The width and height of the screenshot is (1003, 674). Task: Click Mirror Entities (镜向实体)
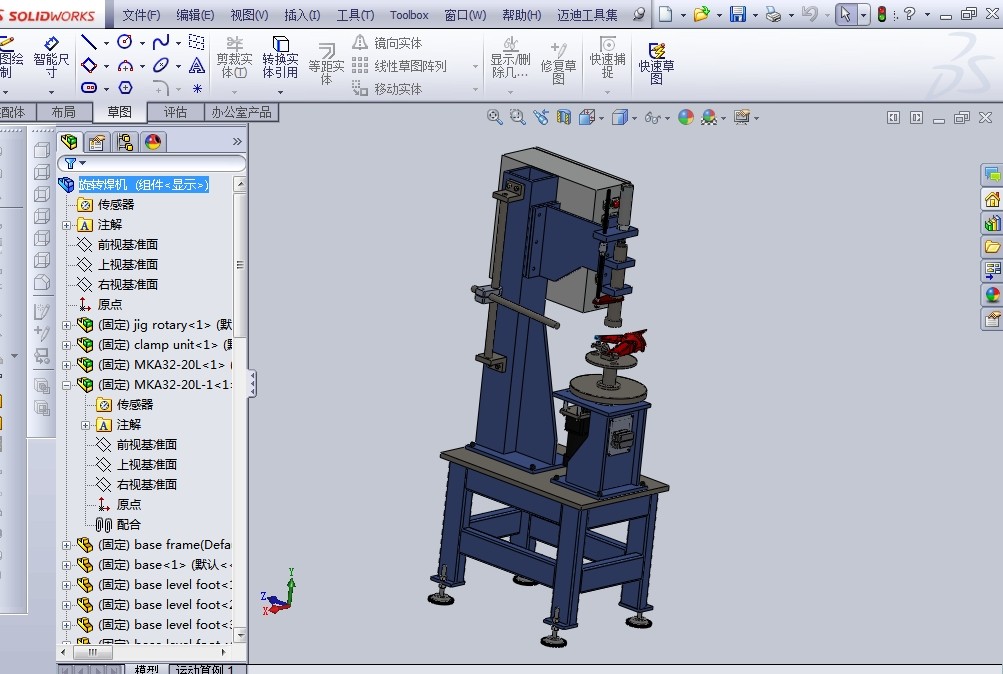[387, 43]
